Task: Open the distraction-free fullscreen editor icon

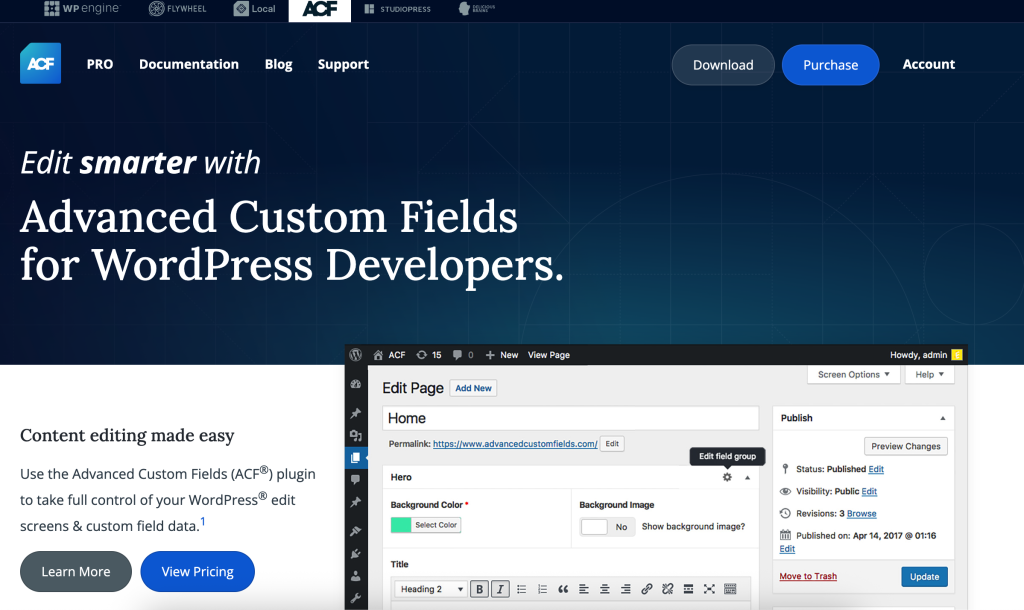Action: (x=709, y=589)
